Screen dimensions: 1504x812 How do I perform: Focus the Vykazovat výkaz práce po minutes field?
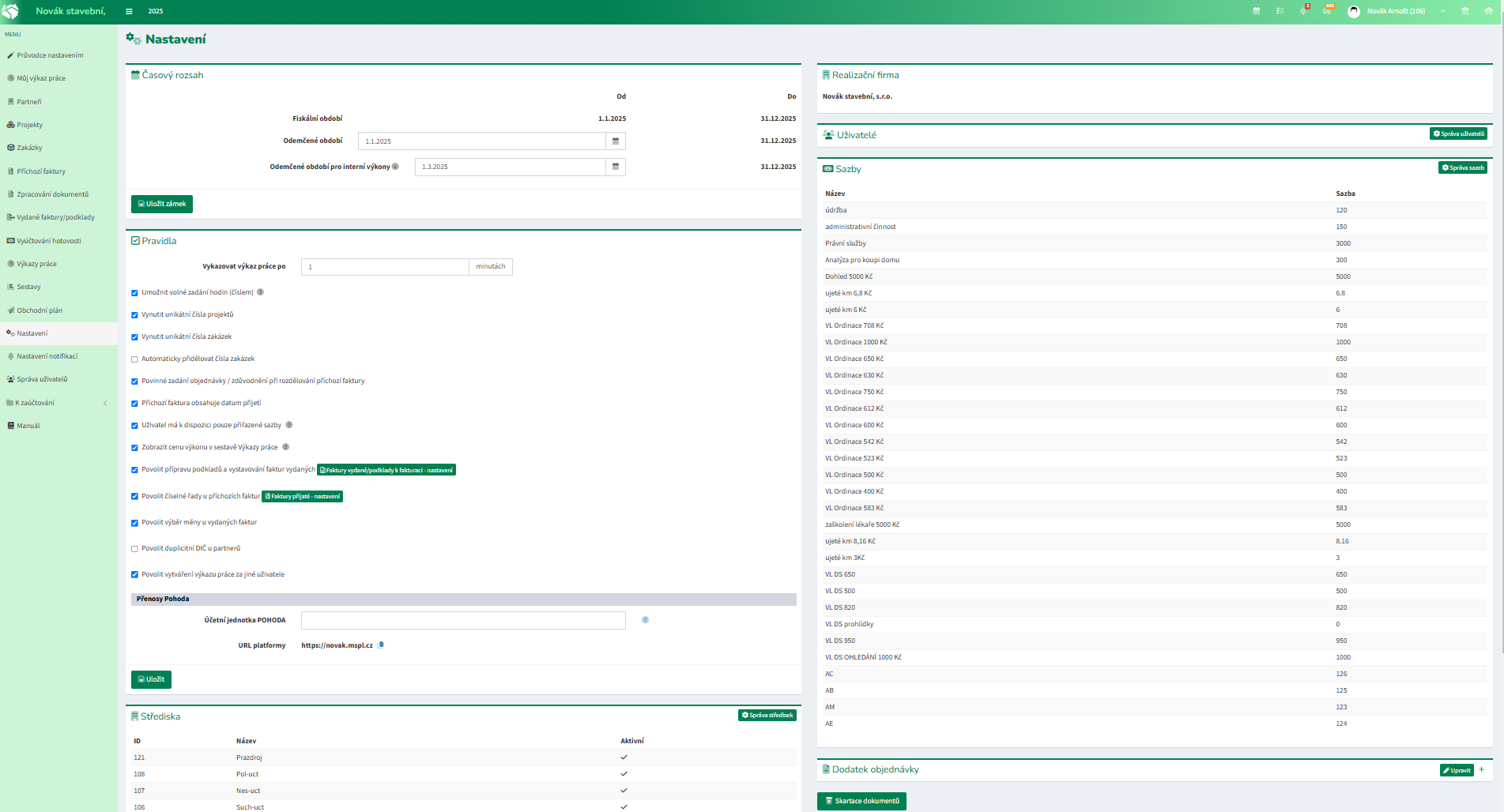(x=385, y=267)
